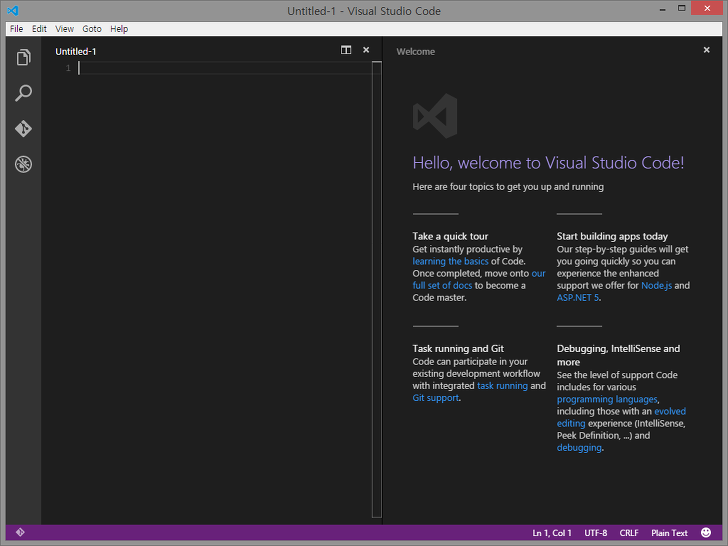Follow the 'learning the basics' link

pos(450,261)
